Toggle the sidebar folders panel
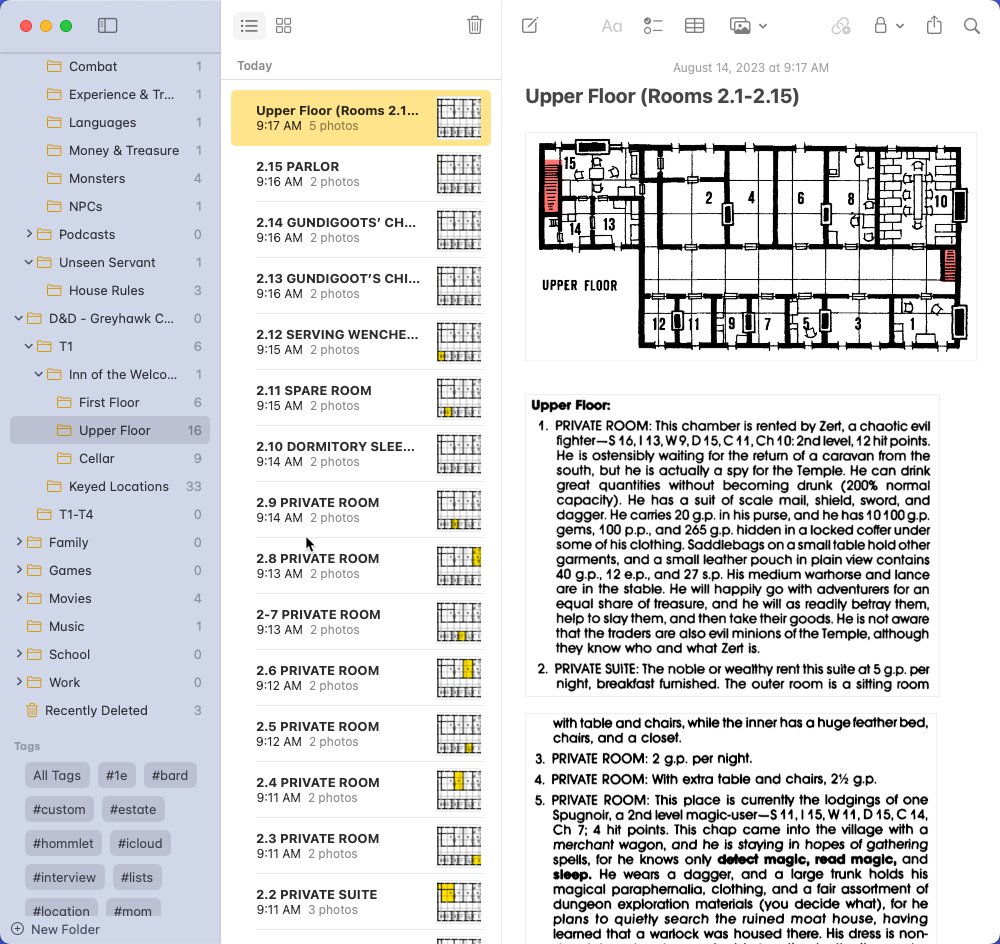This screenshot has width=1000, height=944. [107, 26]
